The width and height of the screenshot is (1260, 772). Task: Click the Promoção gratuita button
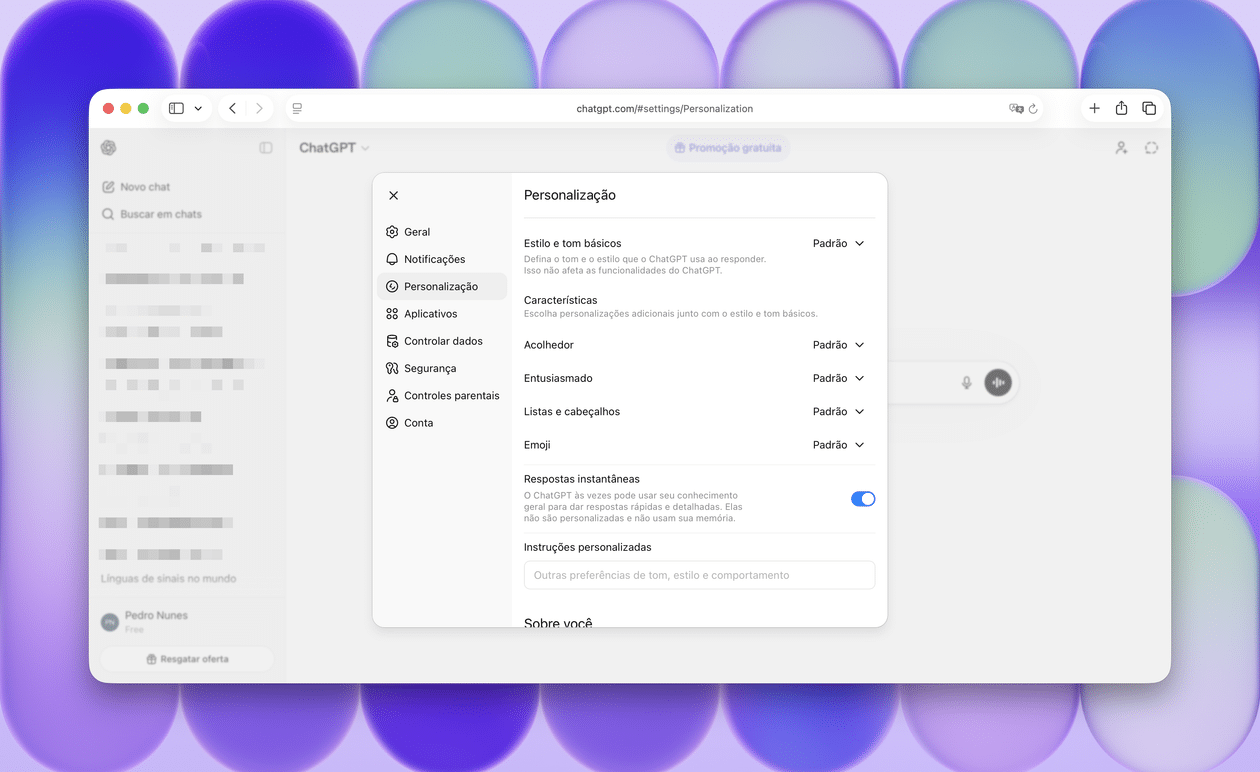click(727, 148)
